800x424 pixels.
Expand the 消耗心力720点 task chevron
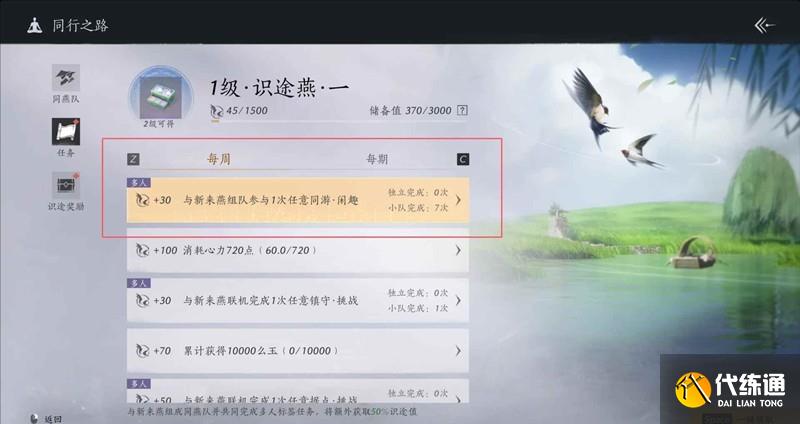coord(458,251)
